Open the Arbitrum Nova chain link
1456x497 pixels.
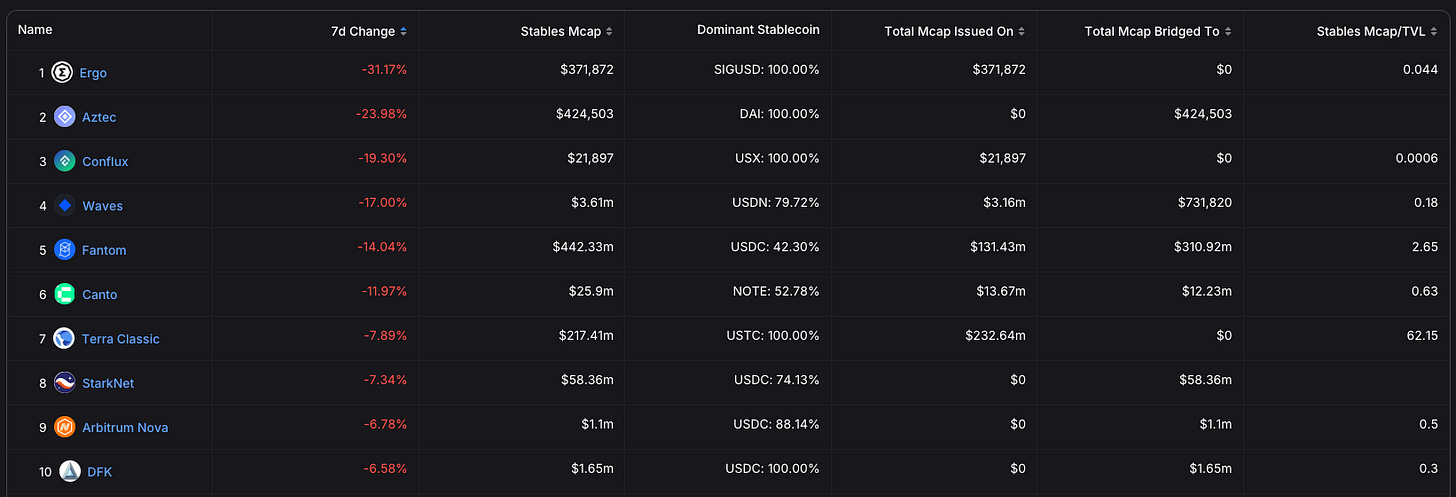click(125, 427)
